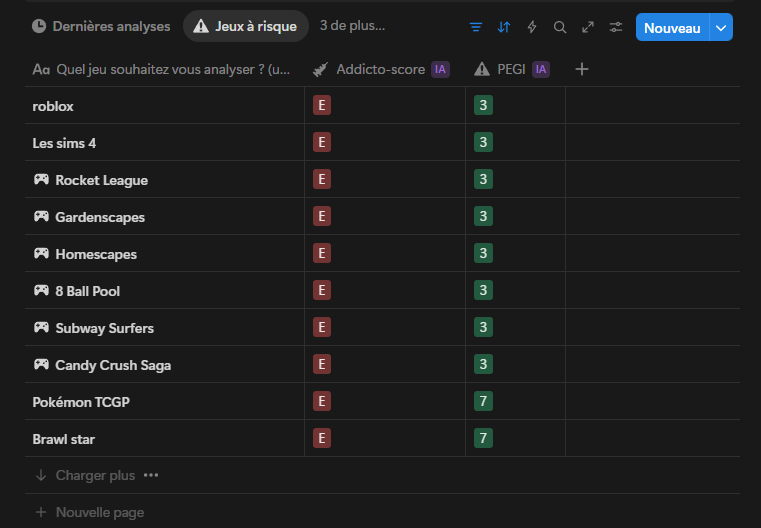Add a new property with the plus icon
The height and width of the screenshot is (528, 761).
point(582,69)
